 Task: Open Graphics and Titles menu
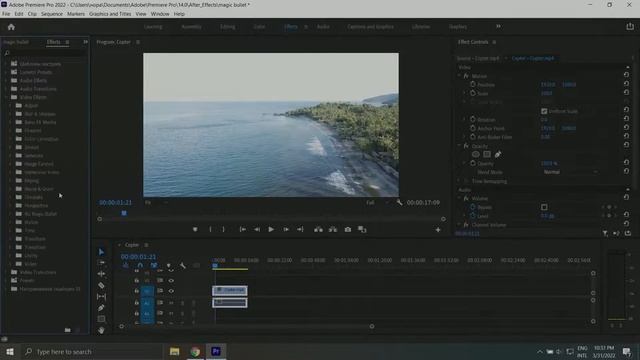[110, 14]
